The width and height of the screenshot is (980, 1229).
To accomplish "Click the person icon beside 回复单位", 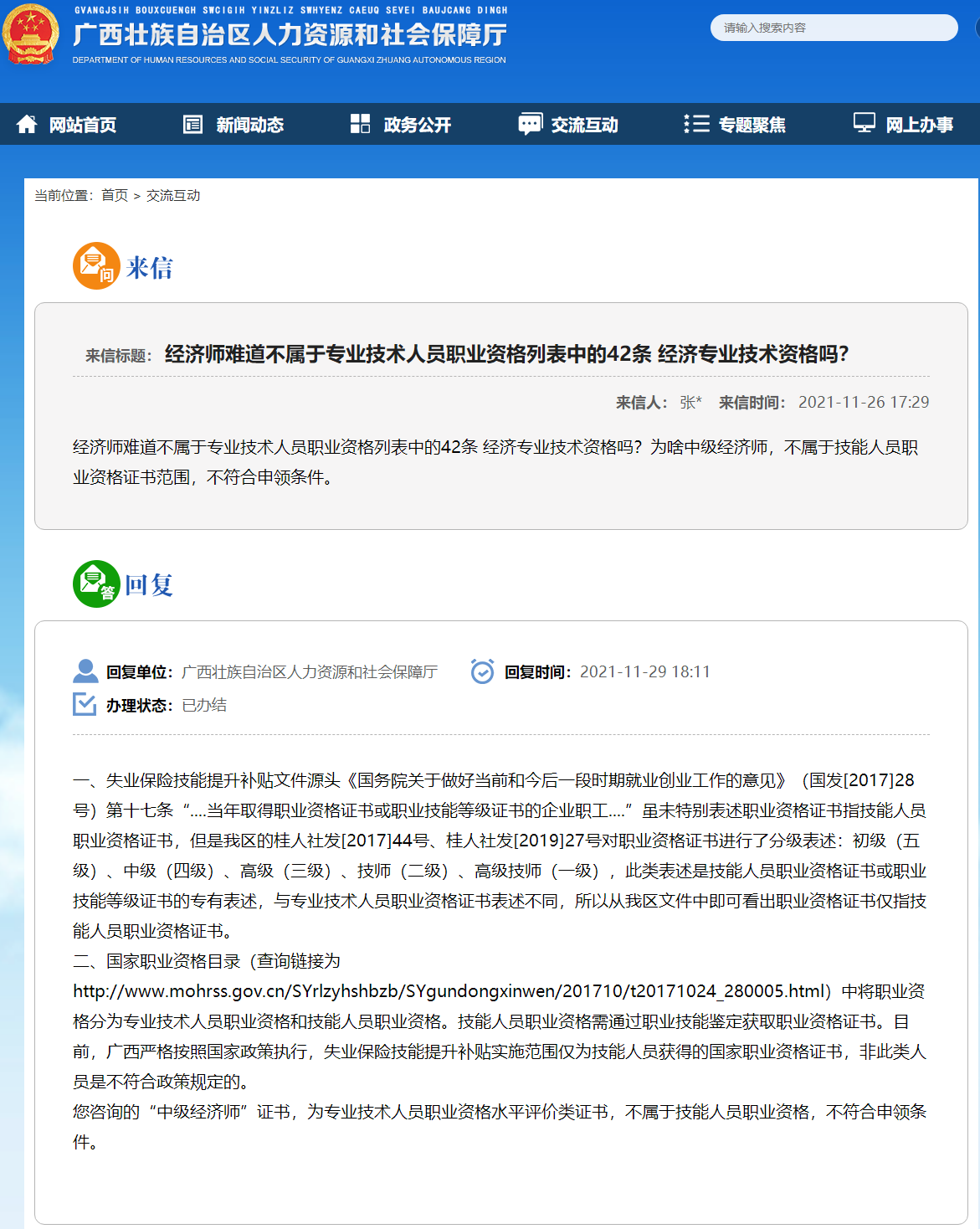I will tap(85, 671).
